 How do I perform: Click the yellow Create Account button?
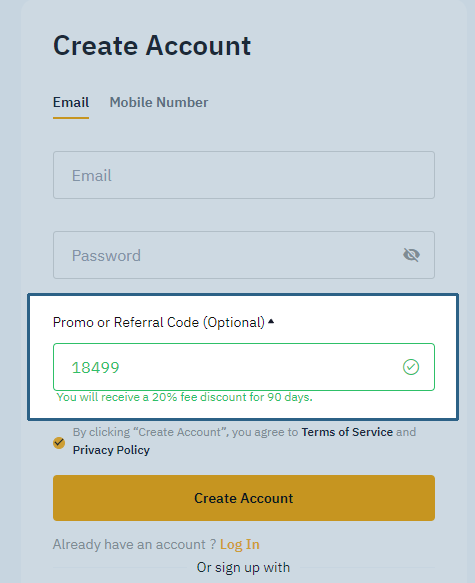click(x=244, y=498)
